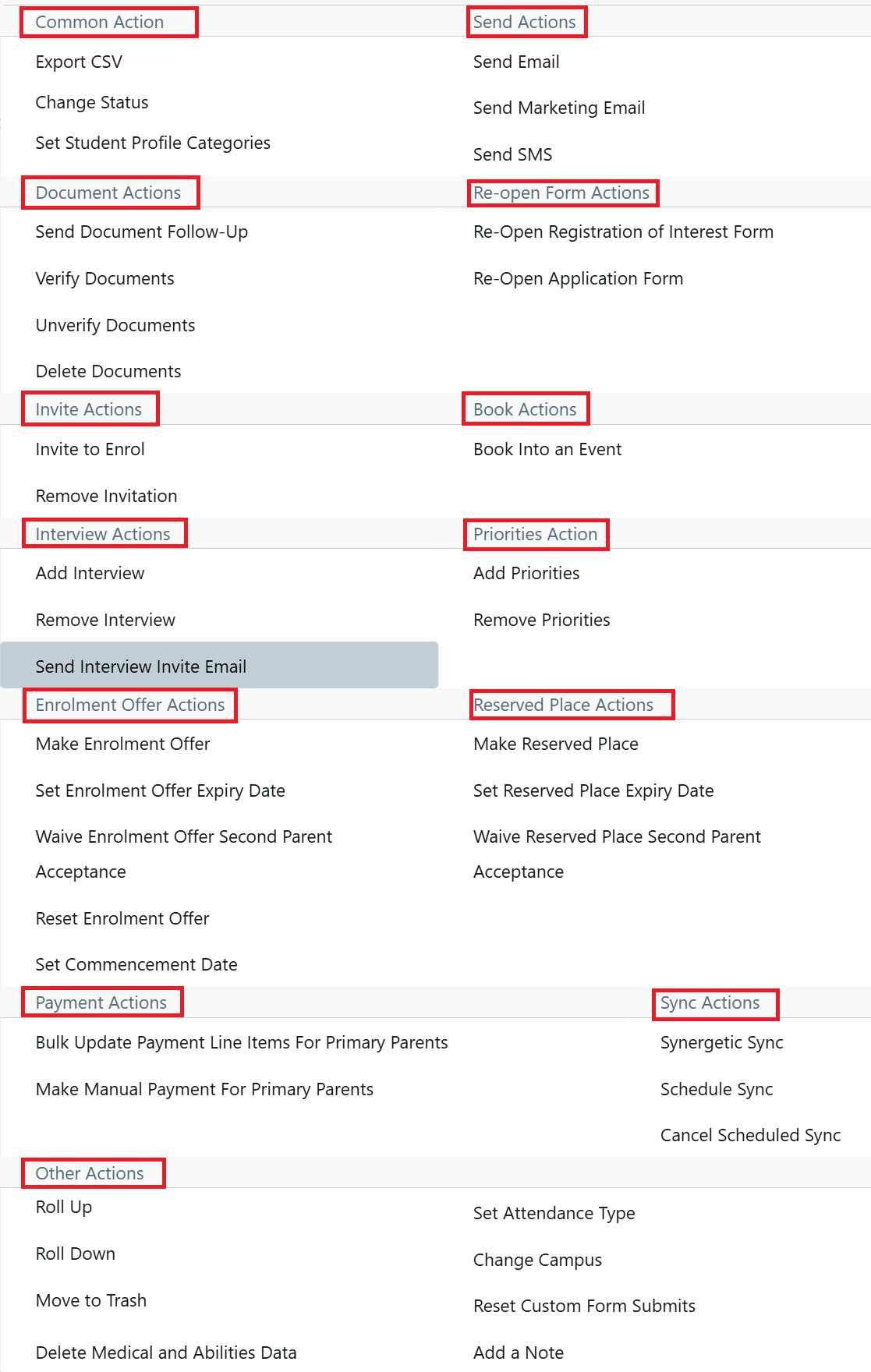Viewport: 871px width, 1372px height.
Task: Select Book Into an Event
Action: pyautogui.click(x=547, y=450)
